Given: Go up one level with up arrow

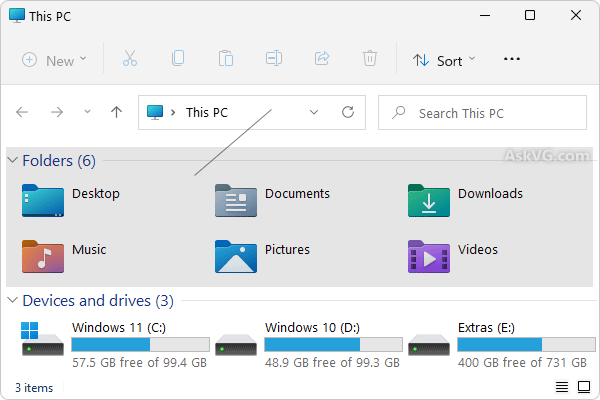Looking at the screenshot, I should tap(116, 112).
